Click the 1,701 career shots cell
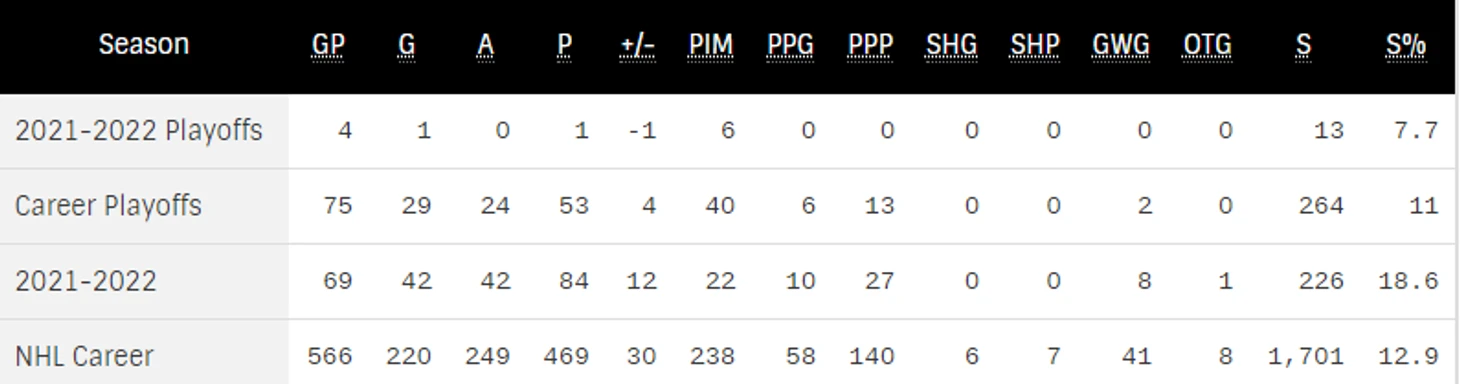Viewport: 1460px width, 384px height. (1305, 356)
